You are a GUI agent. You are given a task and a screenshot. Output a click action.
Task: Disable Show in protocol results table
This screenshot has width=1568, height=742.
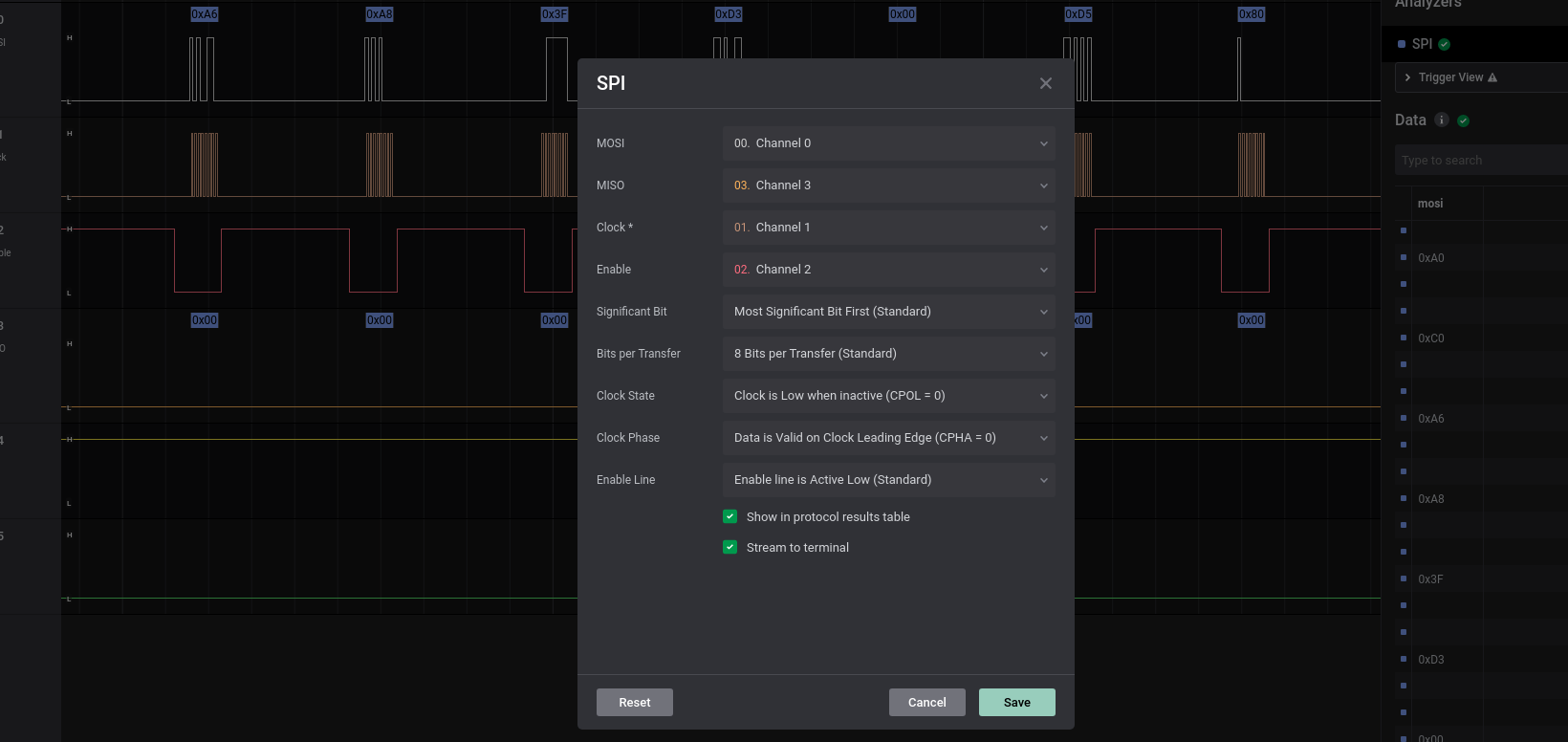click(730, 516)
